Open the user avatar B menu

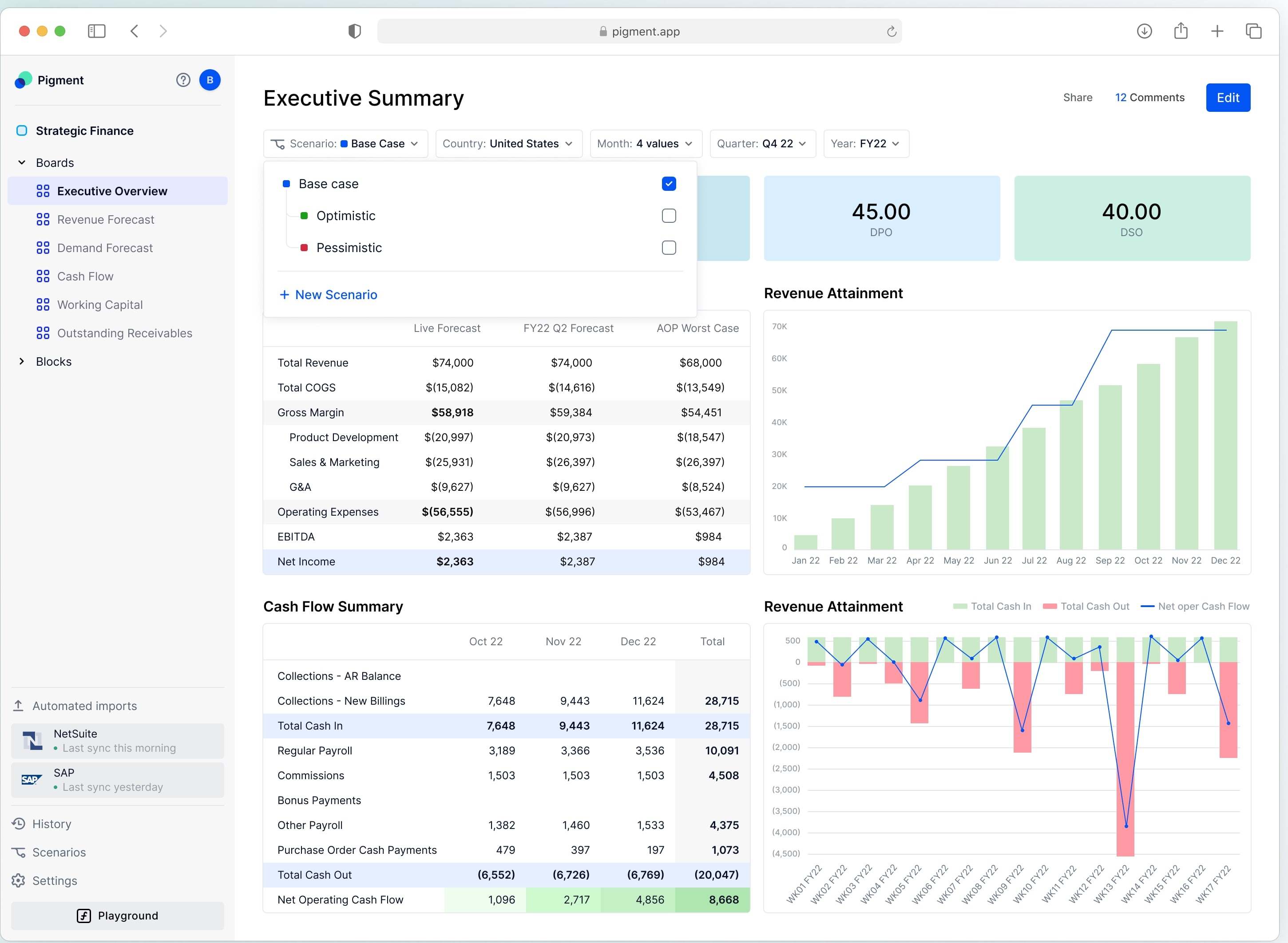click(210, 80)
